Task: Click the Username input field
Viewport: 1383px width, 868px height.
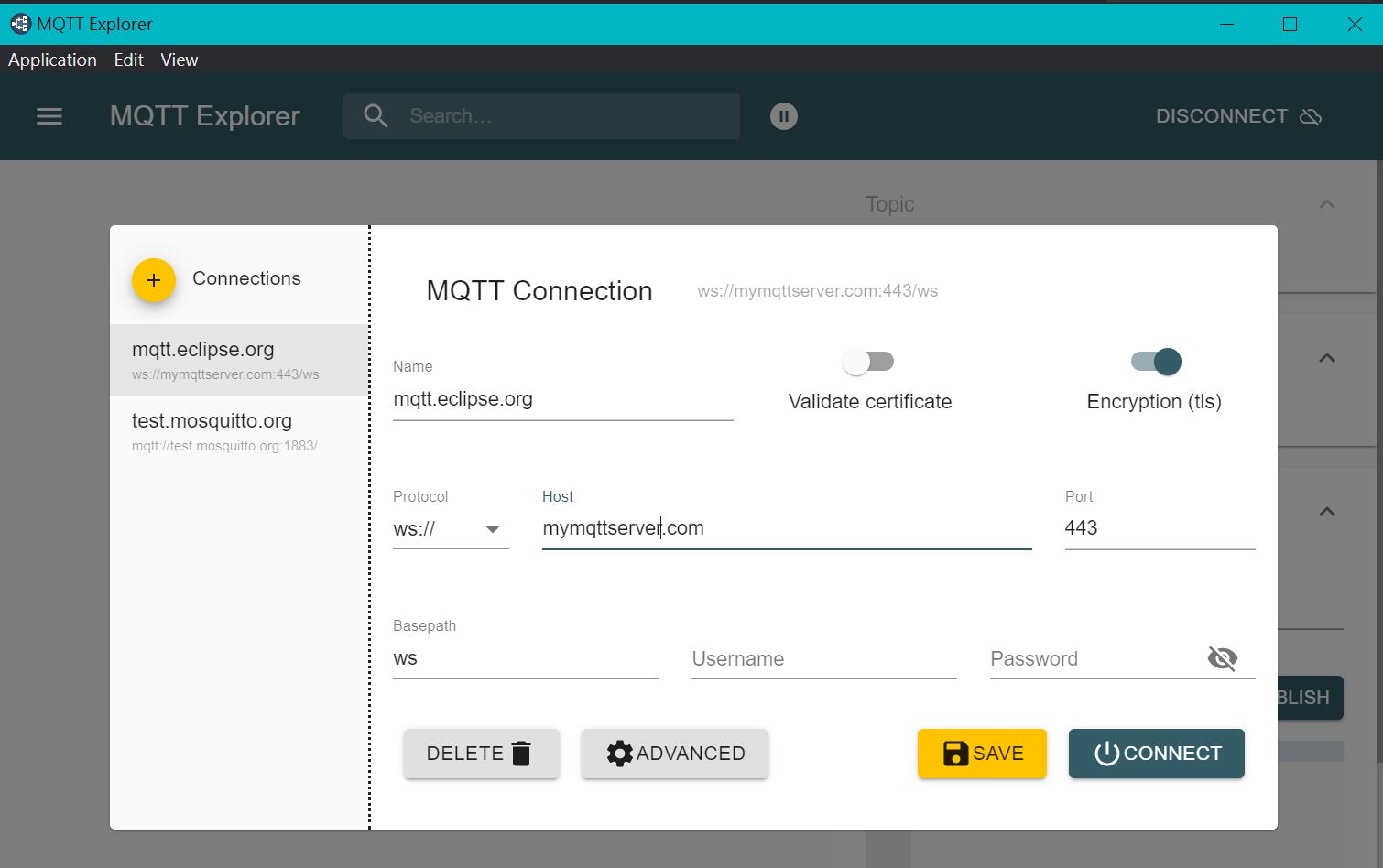Action: click(x=824, y=658)
